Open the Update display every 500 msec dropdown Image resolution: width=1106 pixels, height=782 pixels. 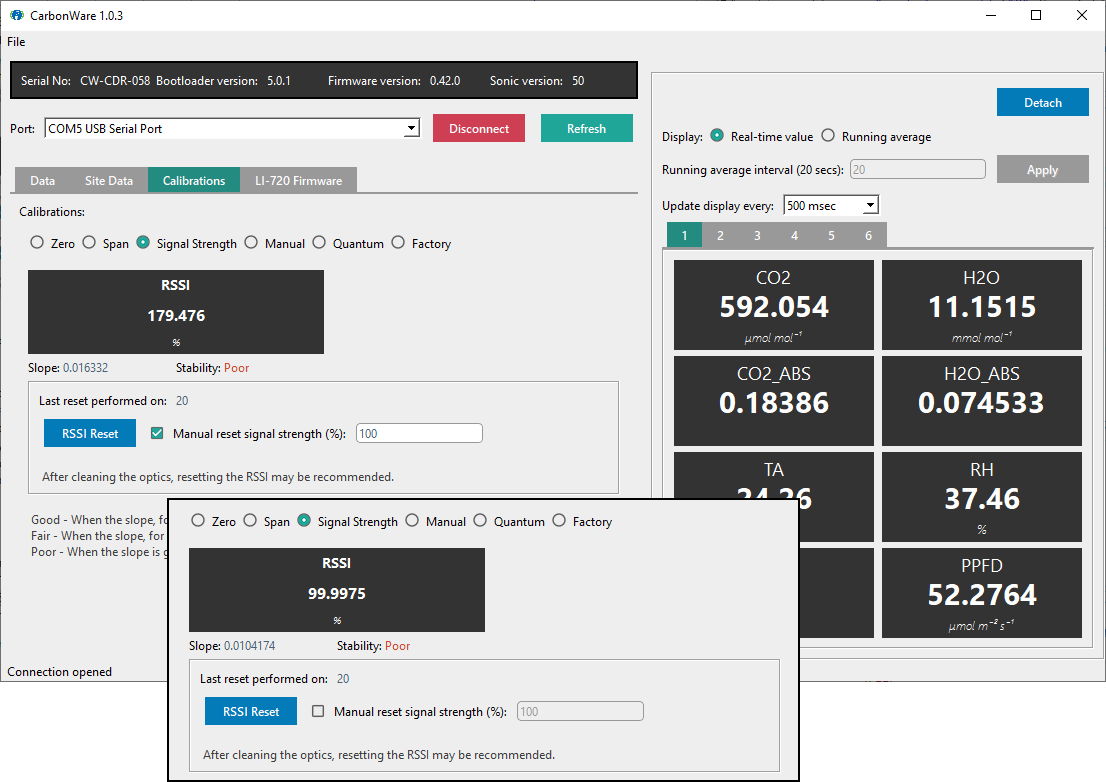(832, 205)
